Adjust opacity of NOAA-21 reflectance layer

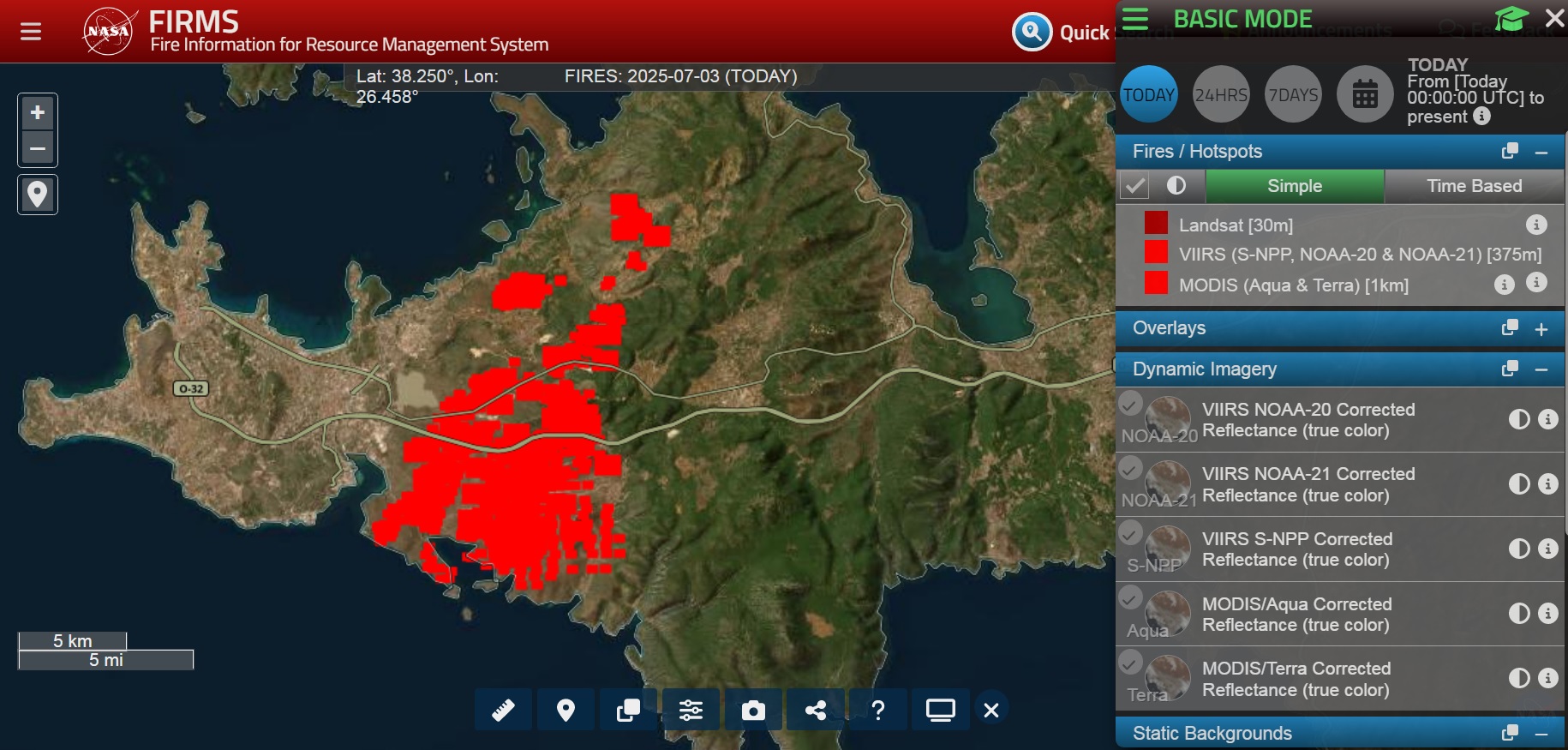tap(1519, 484)
